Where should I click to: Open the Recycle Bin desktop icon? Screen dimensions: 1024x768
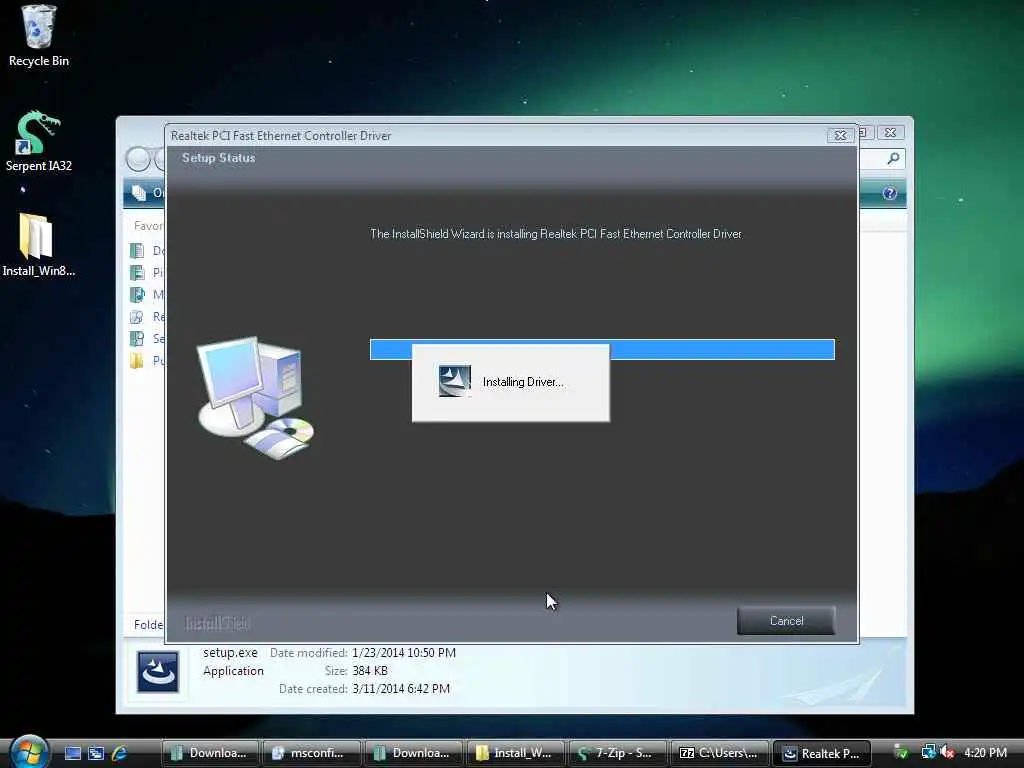coord(39,36)
